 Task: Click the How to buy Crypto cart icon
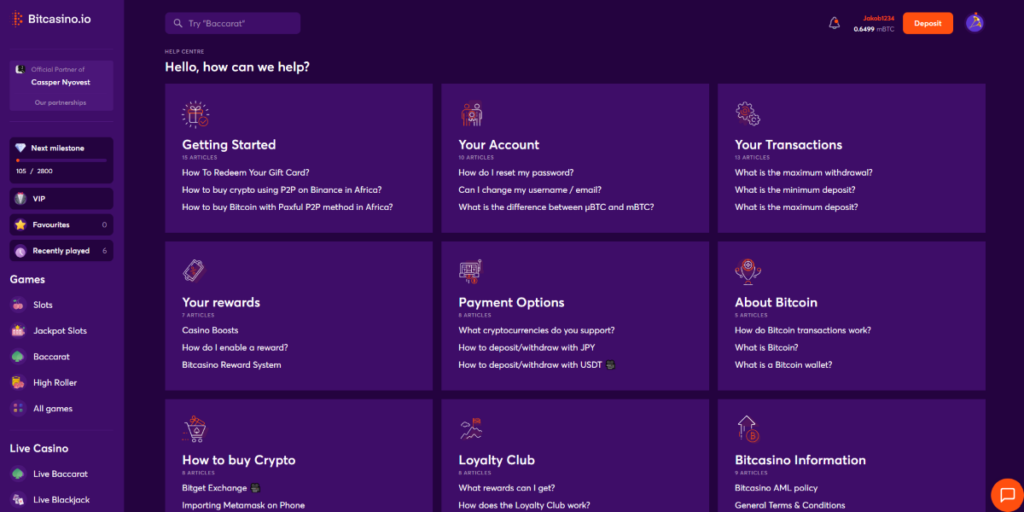coord(195,429)
